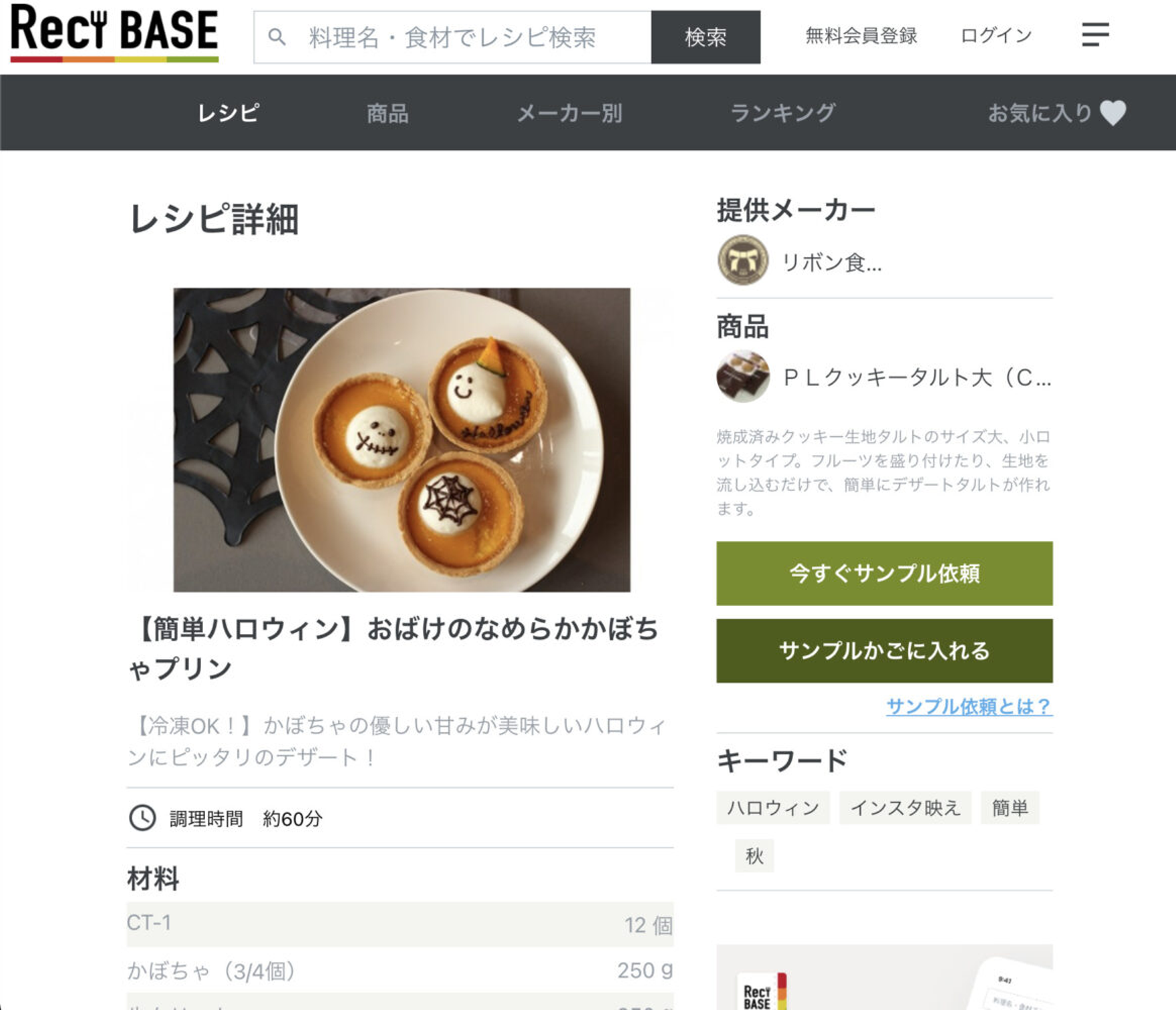Click the favorites heart icon
Image resolution: width=1176 pixels, height=1010 pixels.
point(1113,113)
